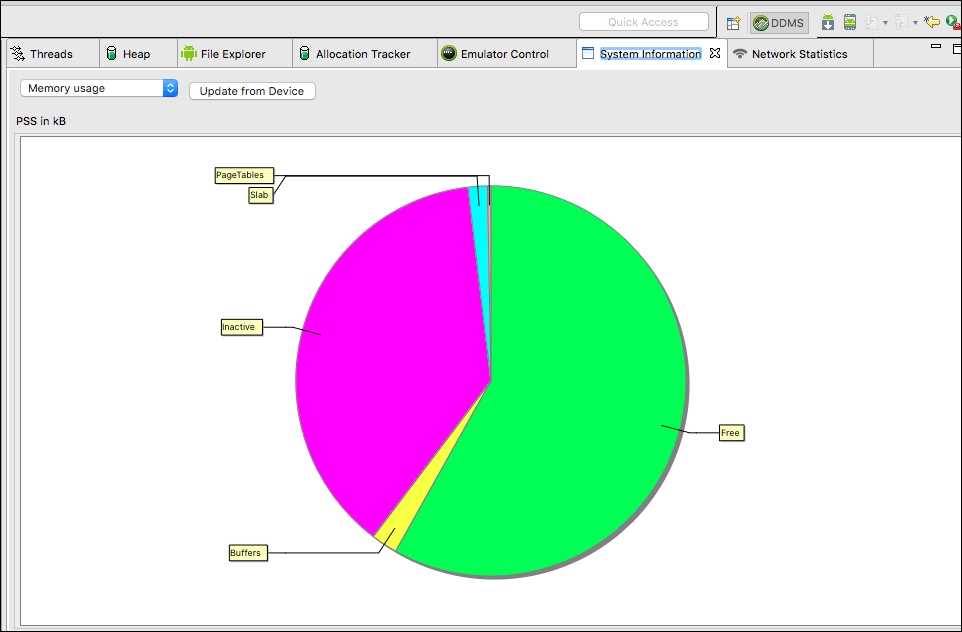Viewport: 962px width, 632px height.
Task: Switch to the DDMS perspective button
Action: point(779,23)
